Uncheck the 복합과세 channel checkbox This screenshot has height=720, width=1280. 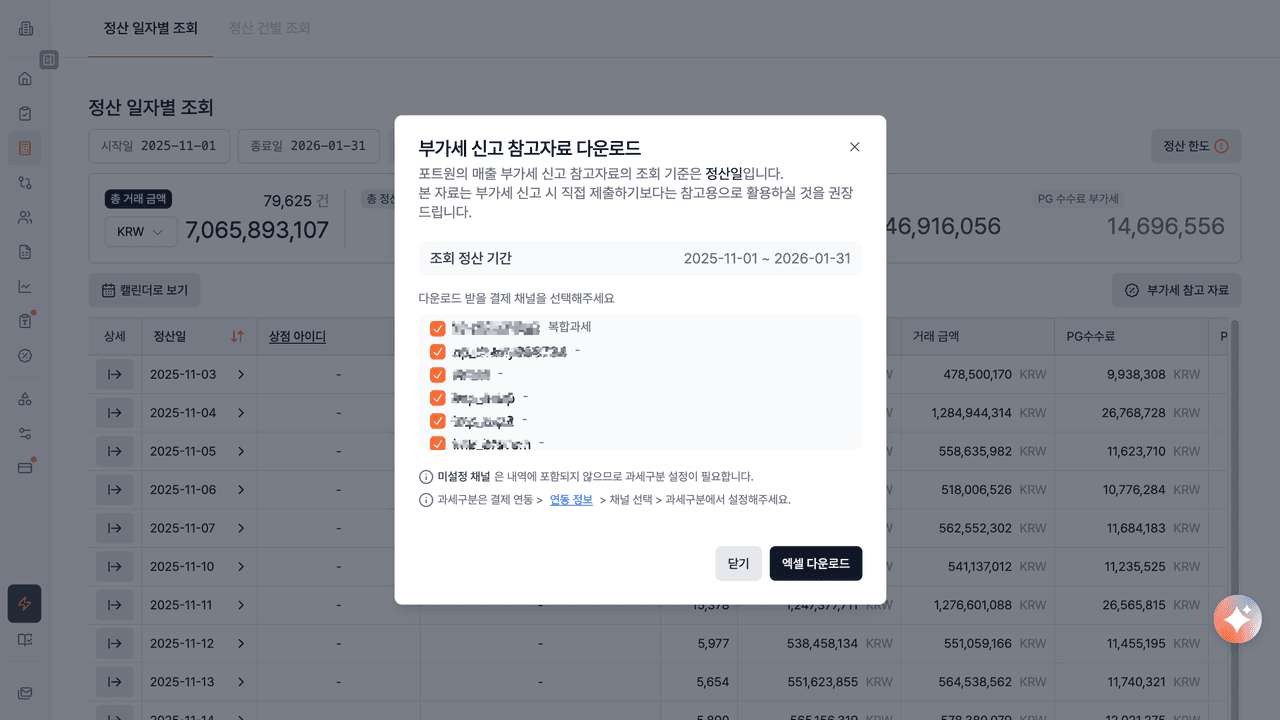point(437,329)
